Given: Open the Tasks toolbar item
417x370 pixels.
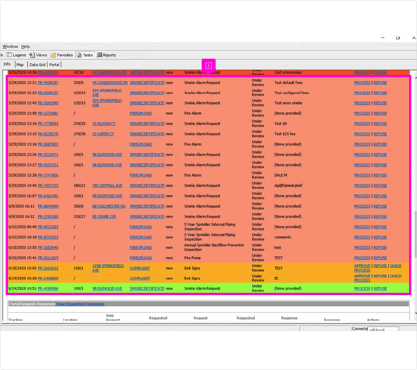Looking at the screenshot, I should pyautogui.click(x=85, y=55).
